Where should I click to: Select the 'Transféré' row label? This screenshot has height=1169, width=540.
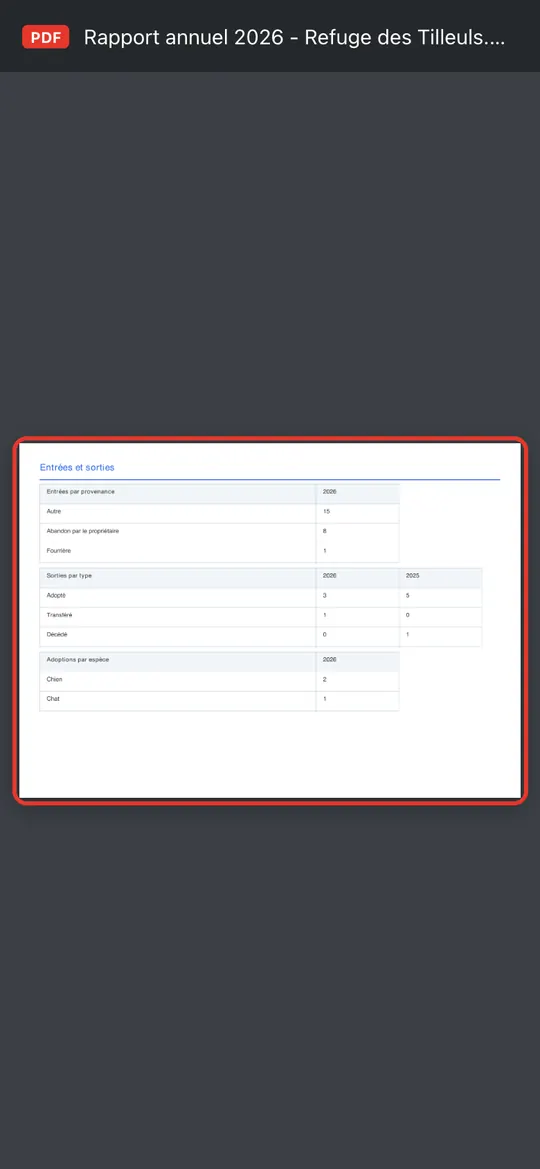[x=60, y=615]
